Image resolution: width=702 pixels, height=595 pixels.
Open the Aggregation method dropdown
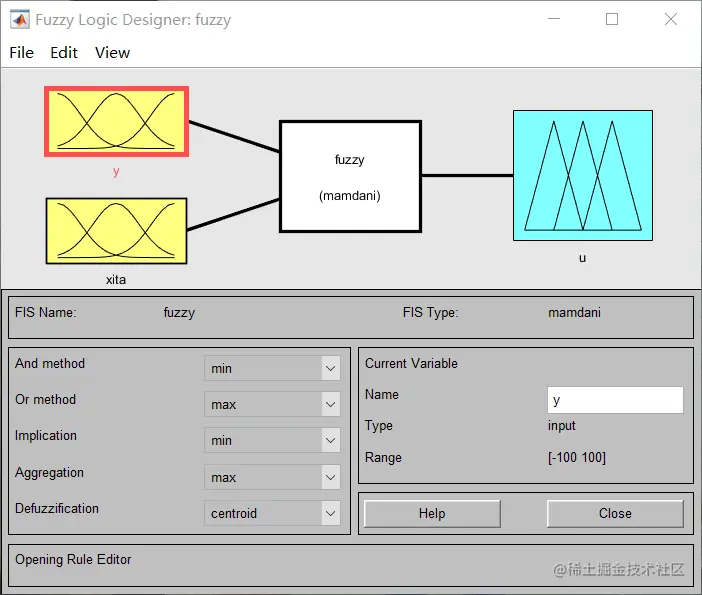[x=272, y=477]
